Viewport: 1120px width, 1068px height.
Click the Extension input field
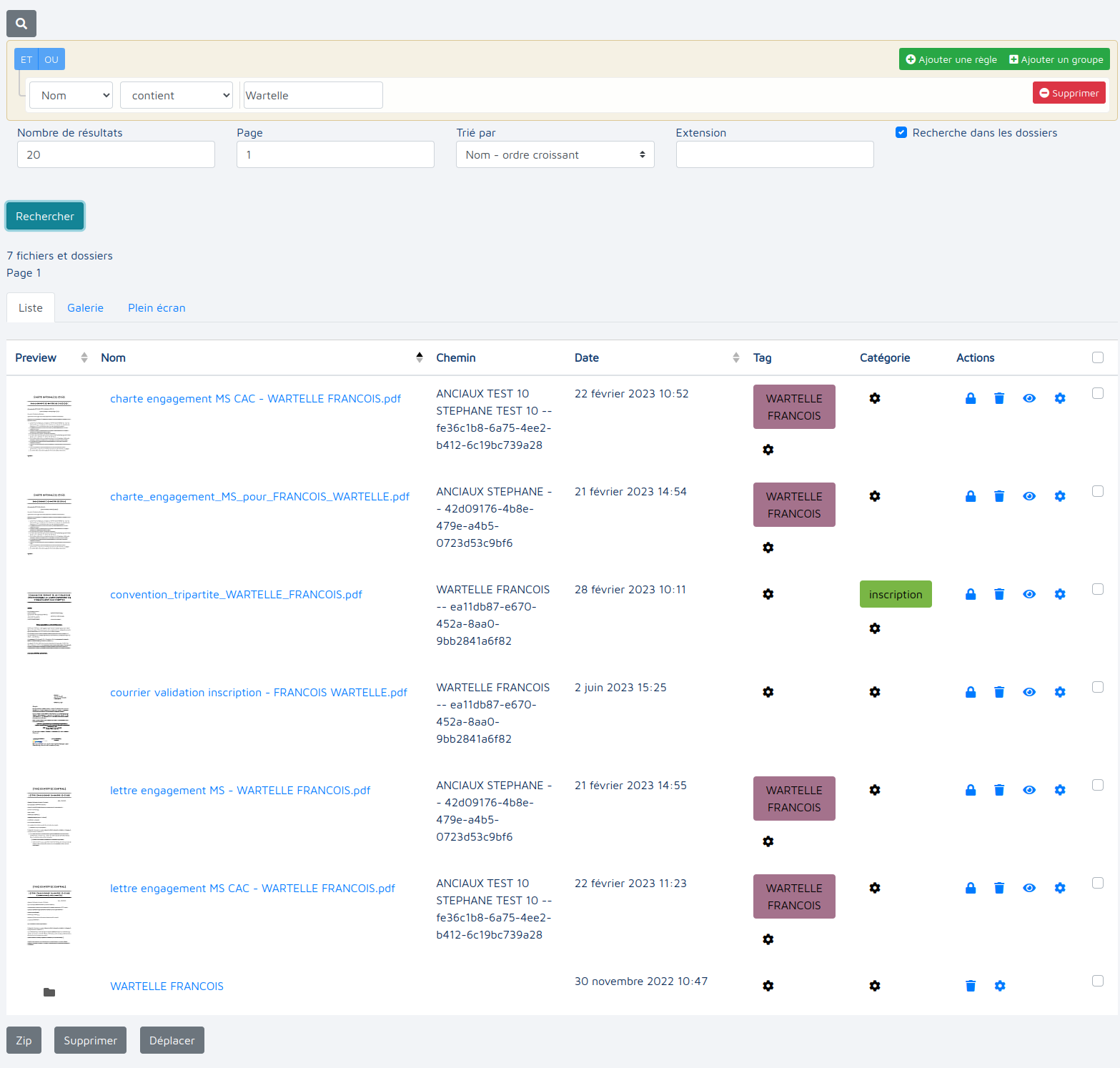[774, 154]
